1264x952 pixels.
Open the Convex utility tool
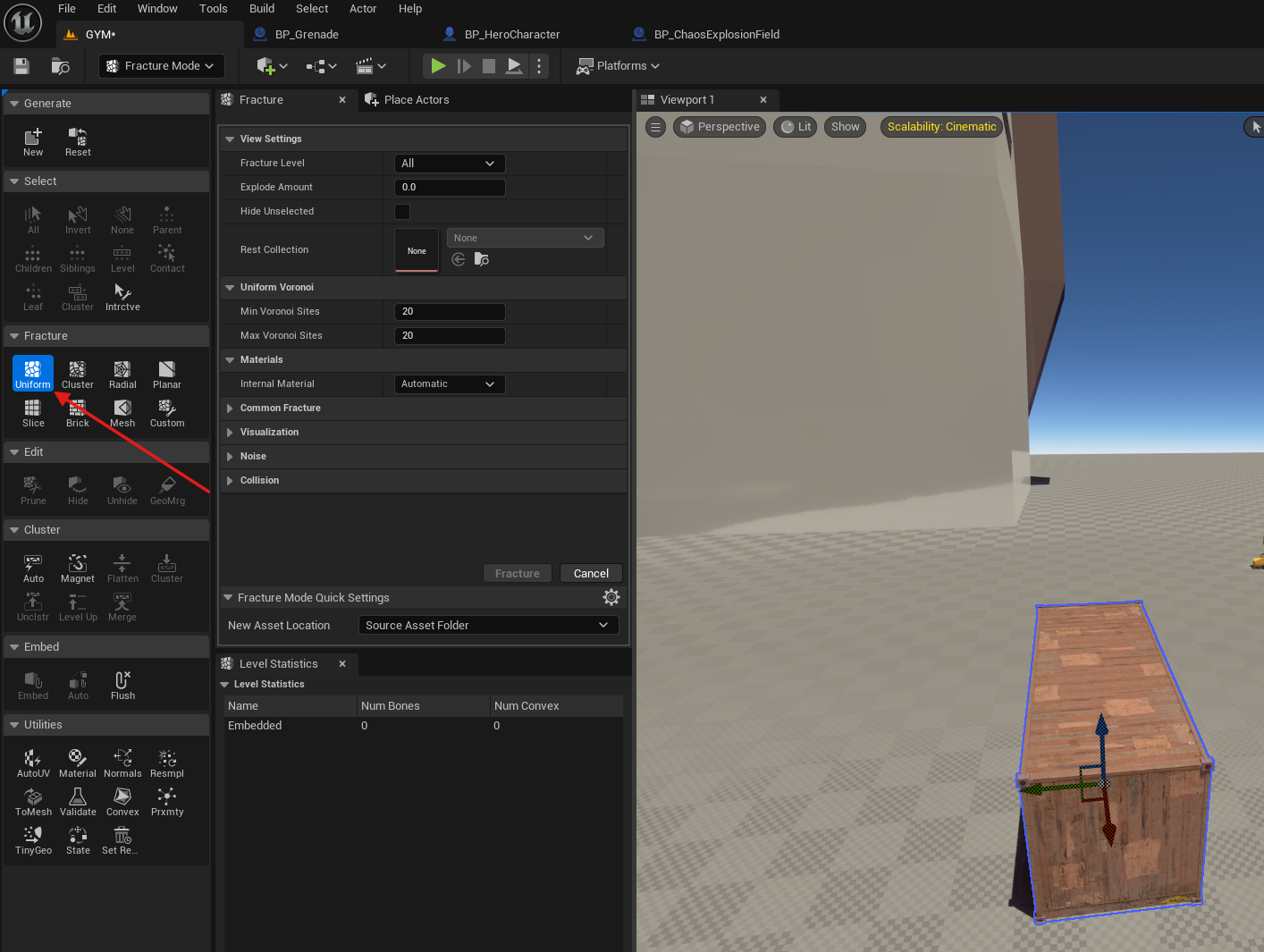point(122,802)
